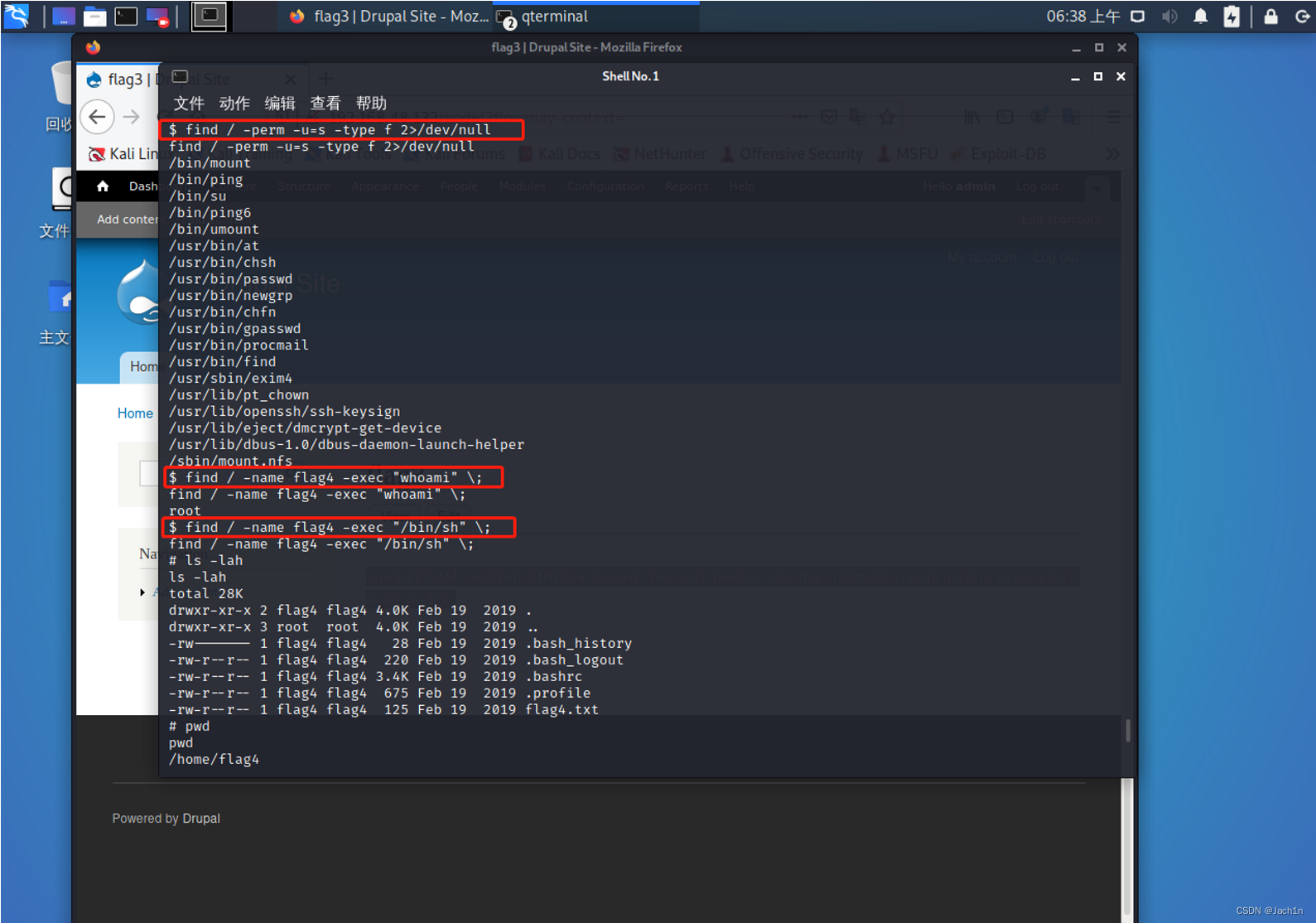Viewport: 1316px width, 923px height.
Task: Click the blue Home breadcrumb link
Action: tap(135, 413)
